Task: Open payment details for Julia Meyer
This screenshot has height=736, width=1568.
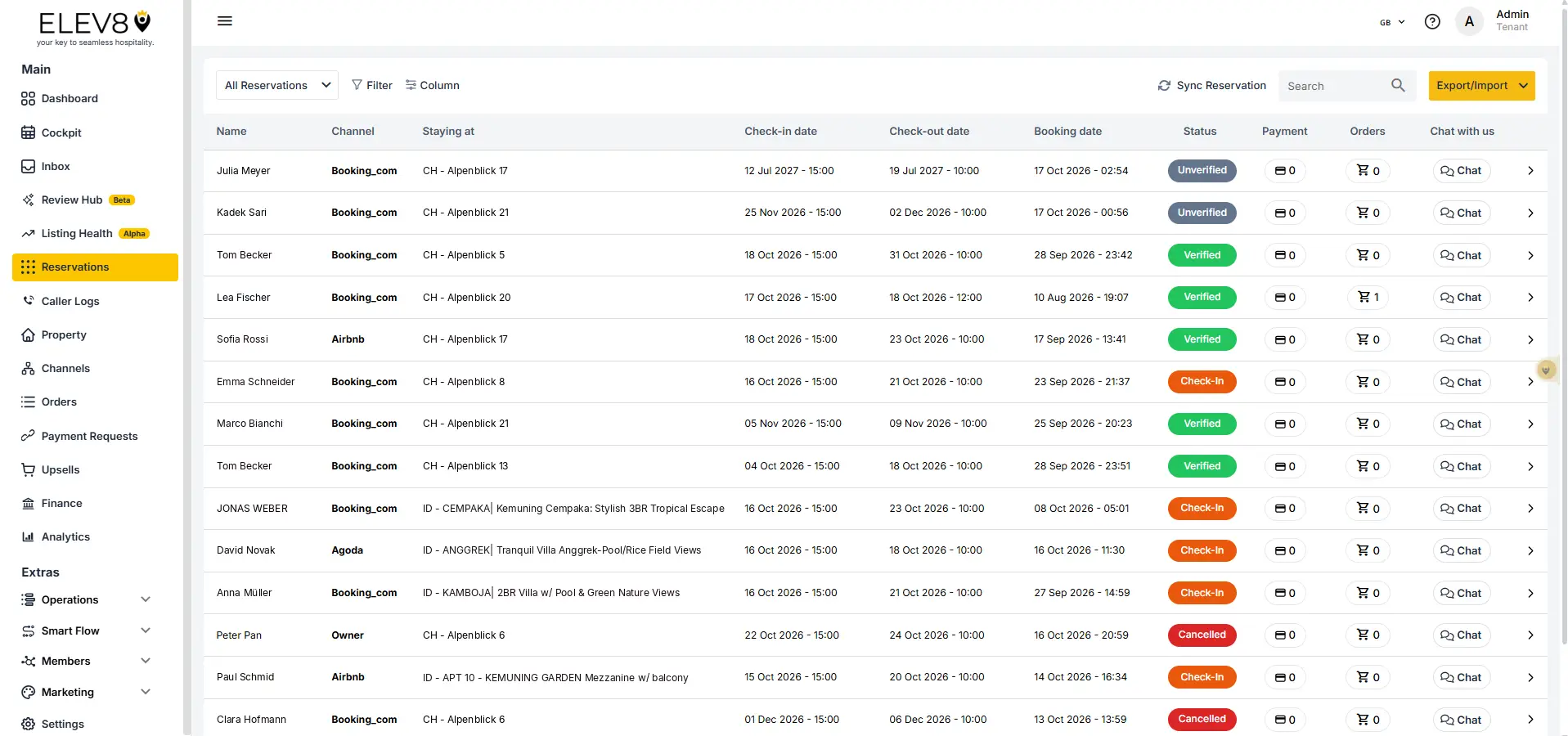Action: 1285,171
